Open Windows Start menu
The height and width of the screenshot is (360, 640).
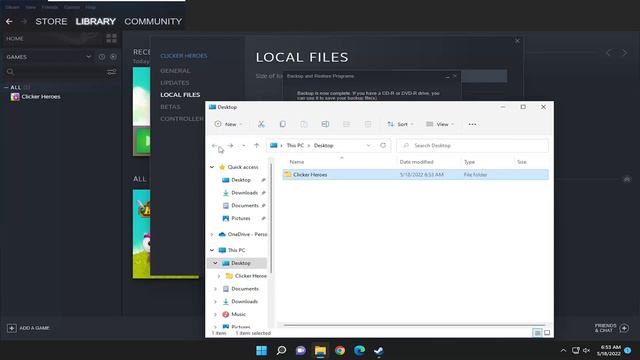[261, 350]
